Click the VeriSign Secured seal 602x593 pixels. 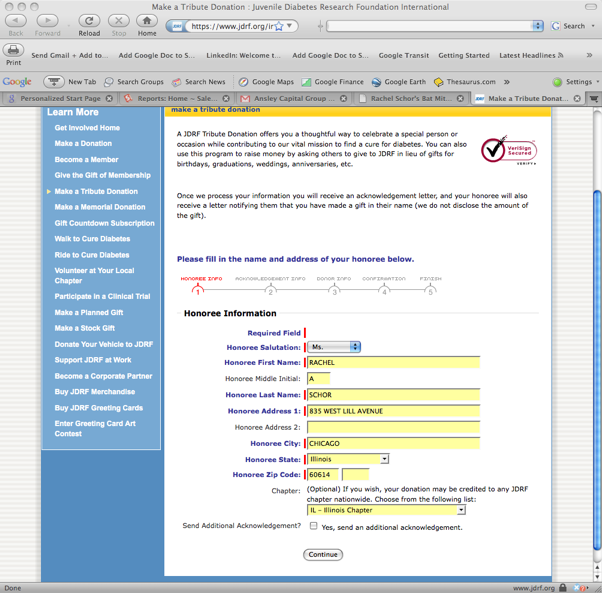[509, 150]
